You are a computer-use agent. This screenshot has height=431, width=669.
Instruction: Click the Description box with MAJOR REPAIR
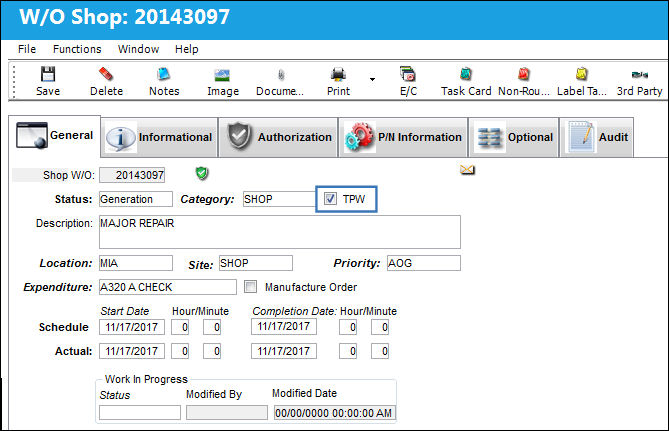pyautogui.click(x=280, y=232)
